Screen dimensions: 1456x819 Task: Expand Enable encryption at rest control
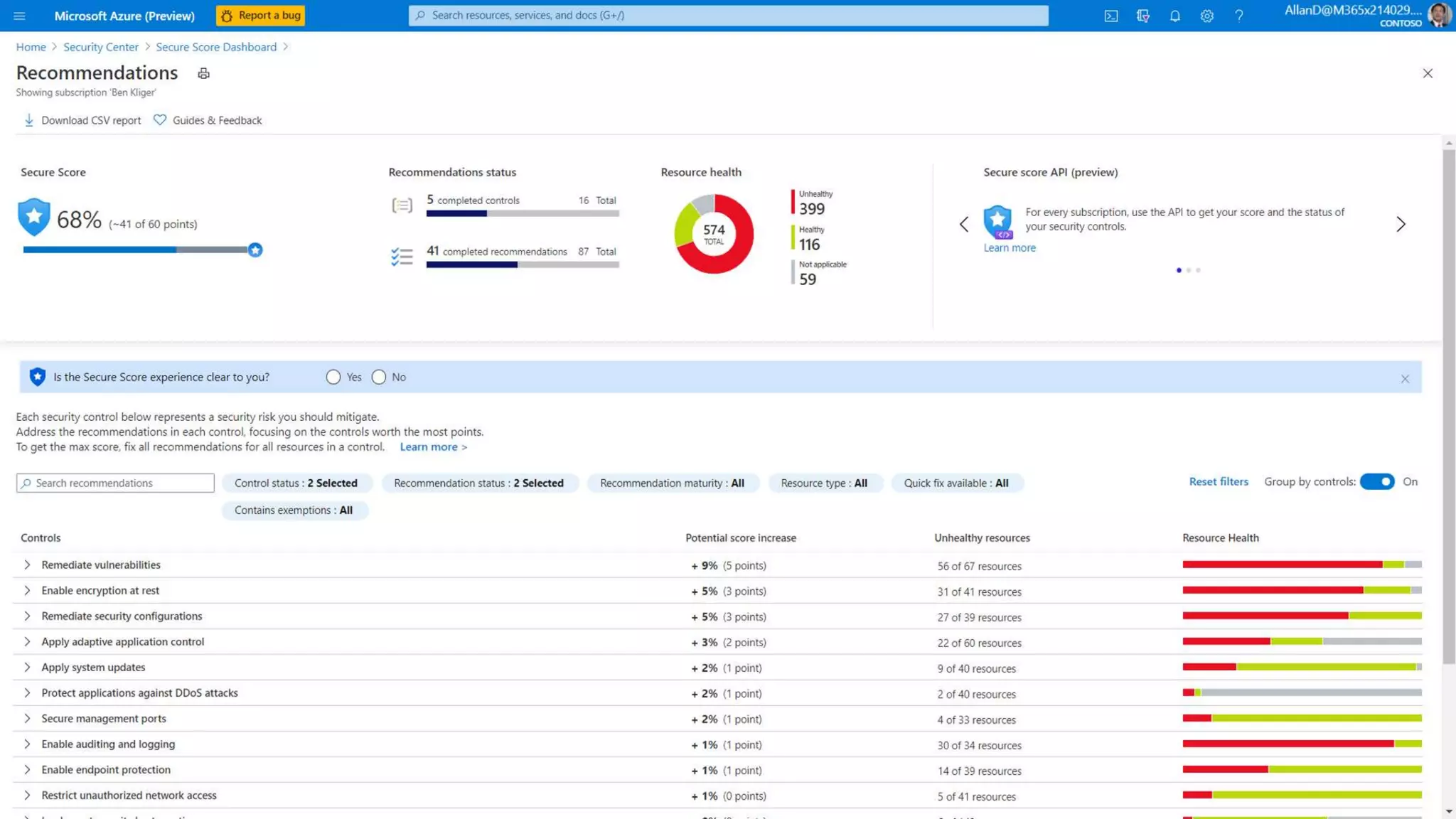27,591
